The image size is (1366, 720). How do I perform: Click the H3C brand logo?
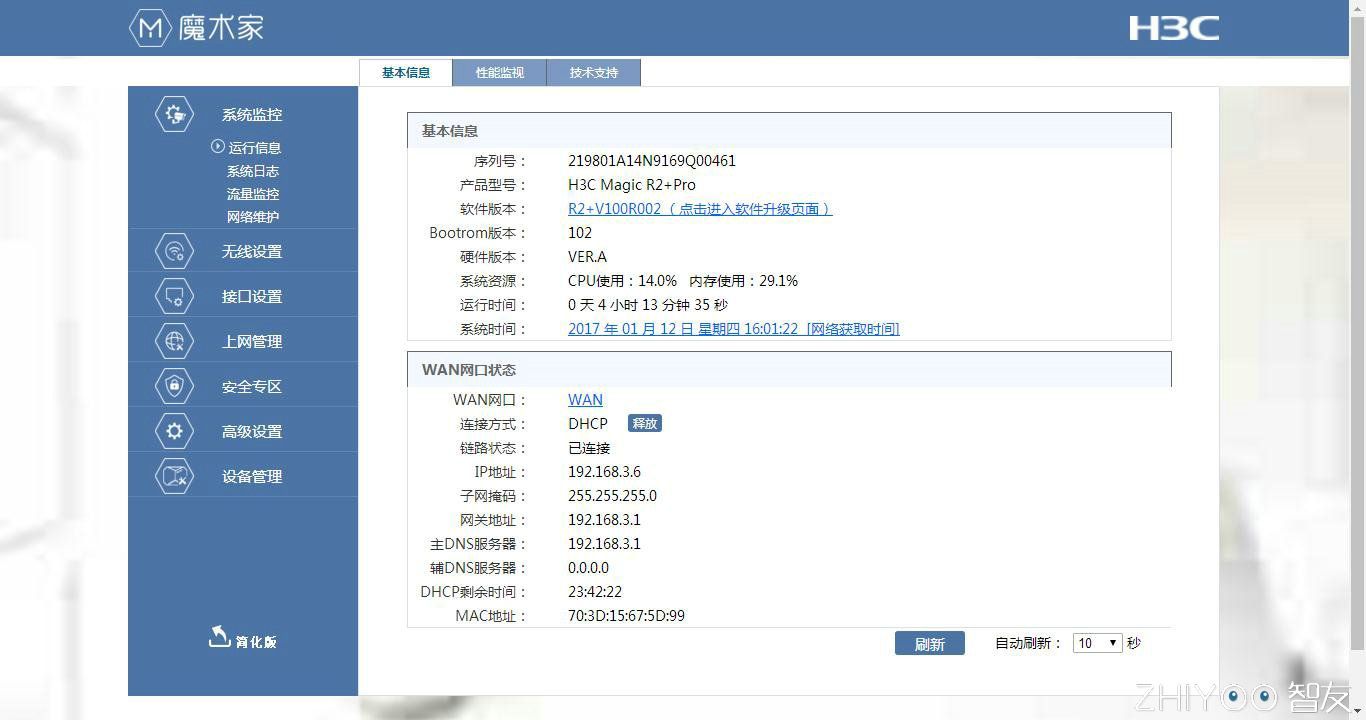coord(1174,28)
